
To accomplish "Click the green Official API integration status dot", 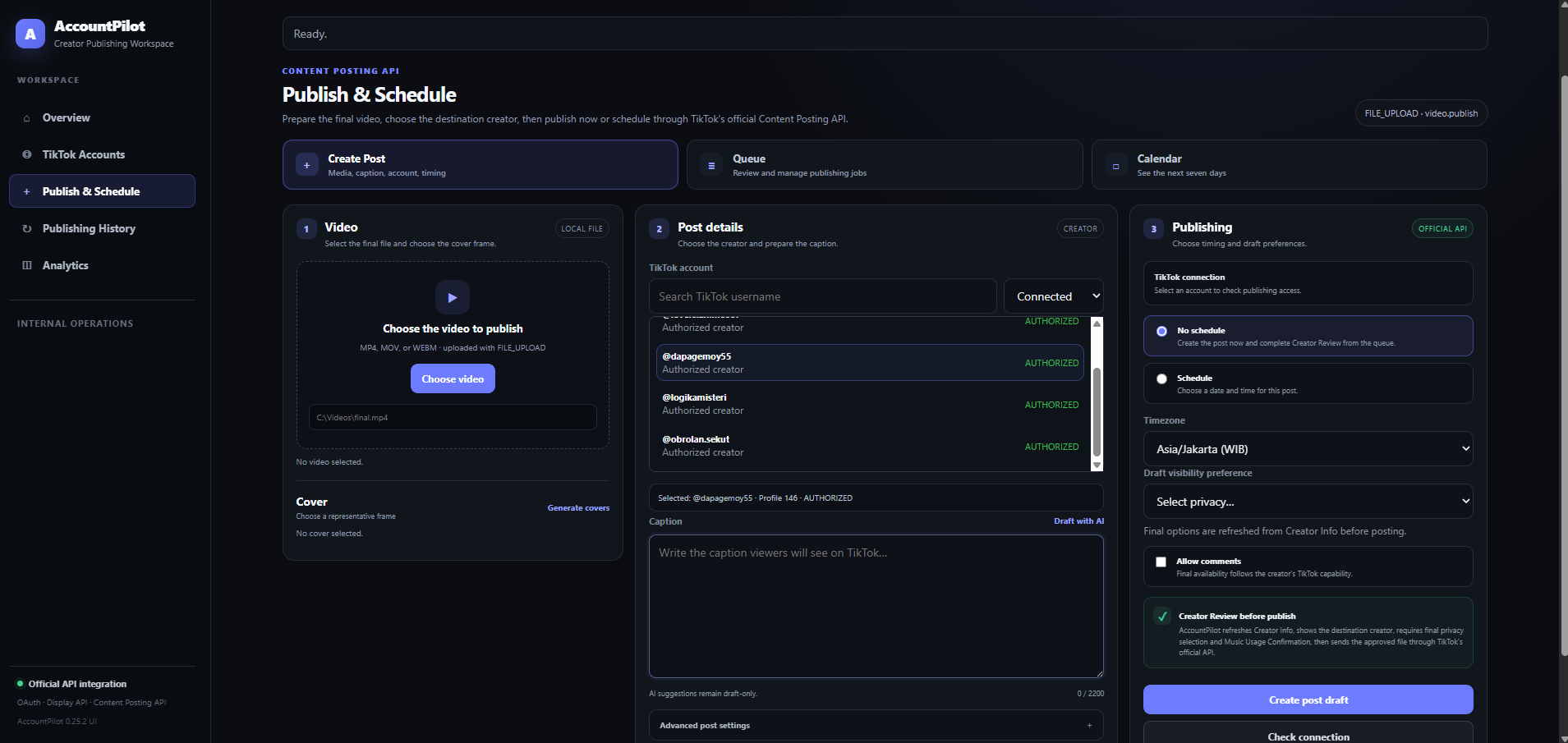I will (x=21, y=683).
